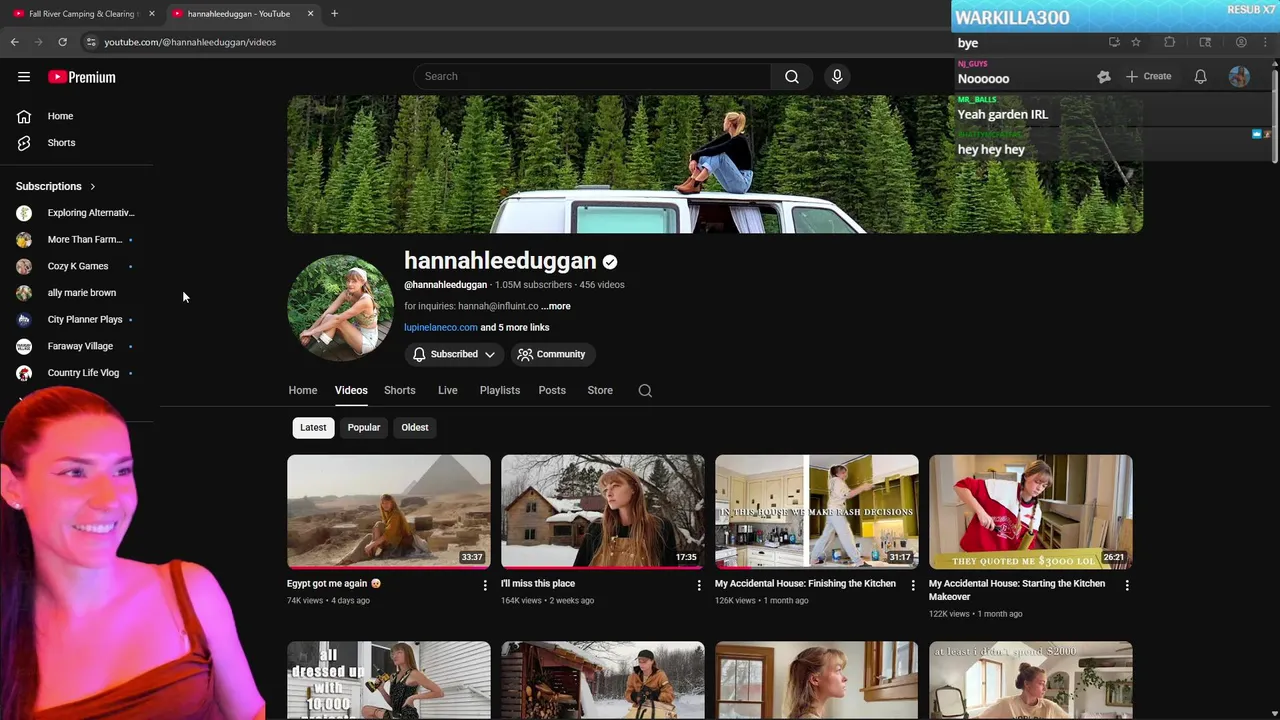Switch to the Shorts channel tab
Image resolution: width=1280 pixels, height=720 pixels.
click(x=399, y=390)
